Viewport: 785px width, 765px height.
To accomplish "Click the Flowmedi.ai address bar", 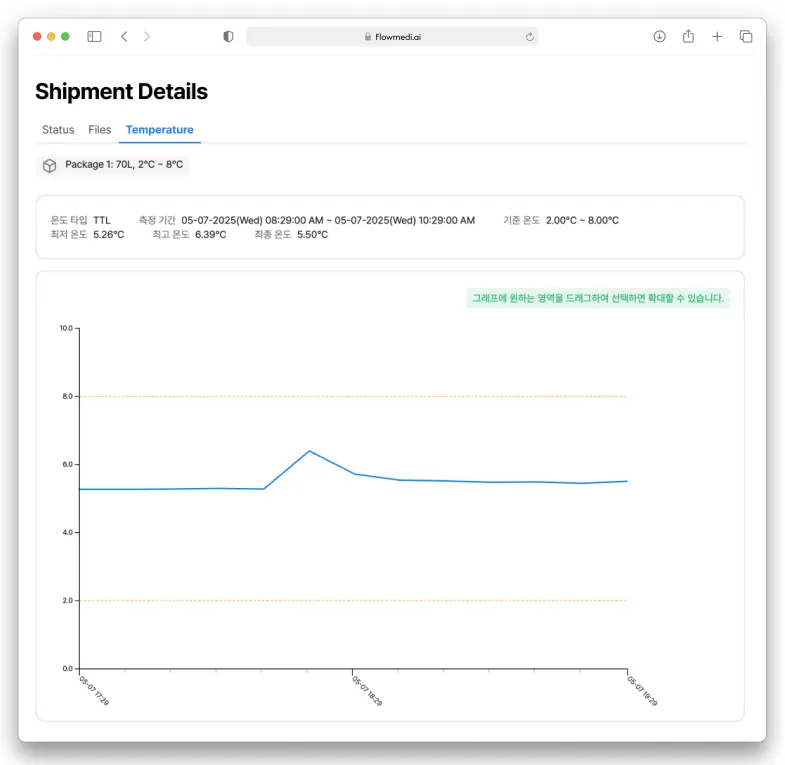I will 392,37.
